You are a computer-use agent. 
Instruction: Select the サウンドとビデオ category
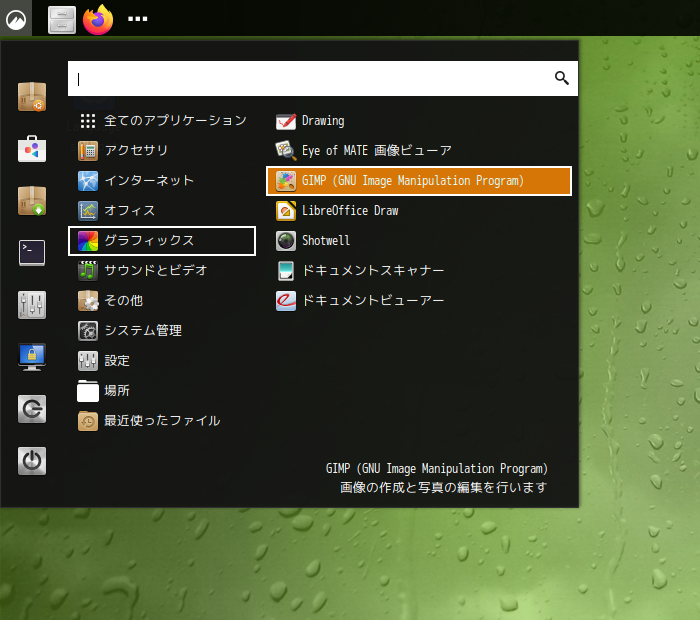click(162, 270)
